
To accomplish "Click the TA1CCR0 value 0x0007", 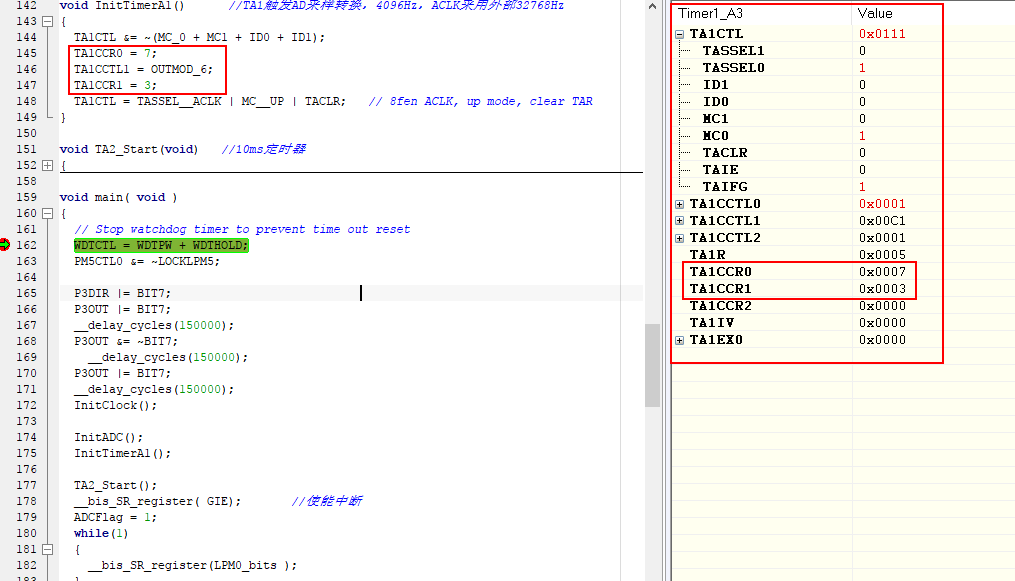I will 882,272.
